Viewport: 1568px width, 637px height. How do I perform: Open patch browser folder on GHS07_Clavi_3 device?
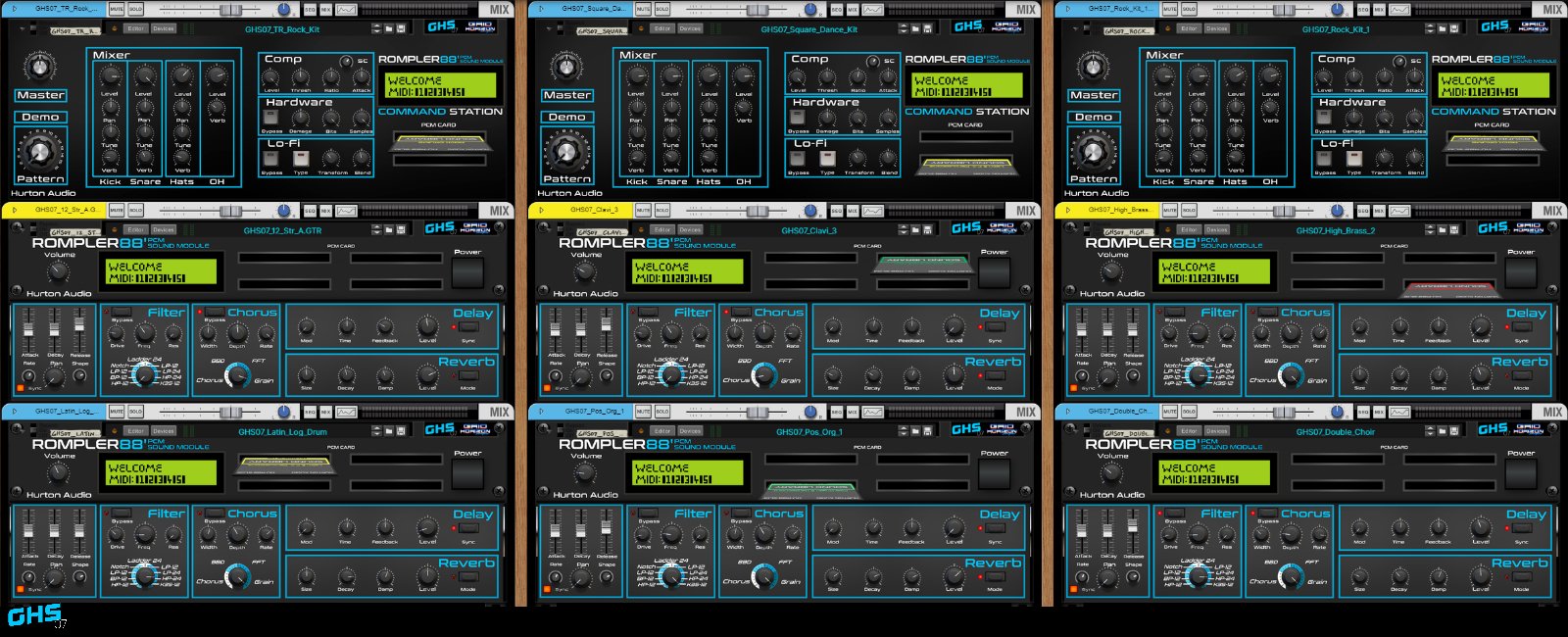(x=915, y=230)
